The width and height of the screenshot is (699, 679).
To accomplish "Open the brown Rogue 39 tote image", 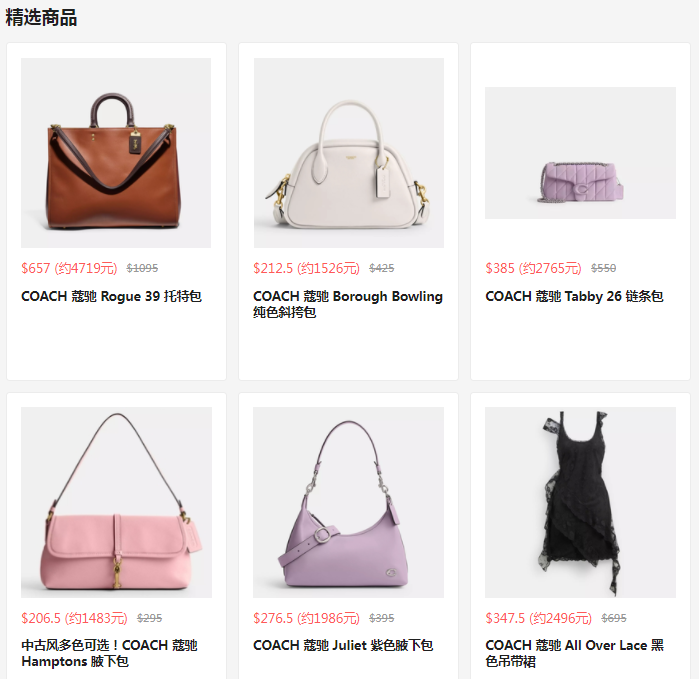I will [x=116, y=152].
